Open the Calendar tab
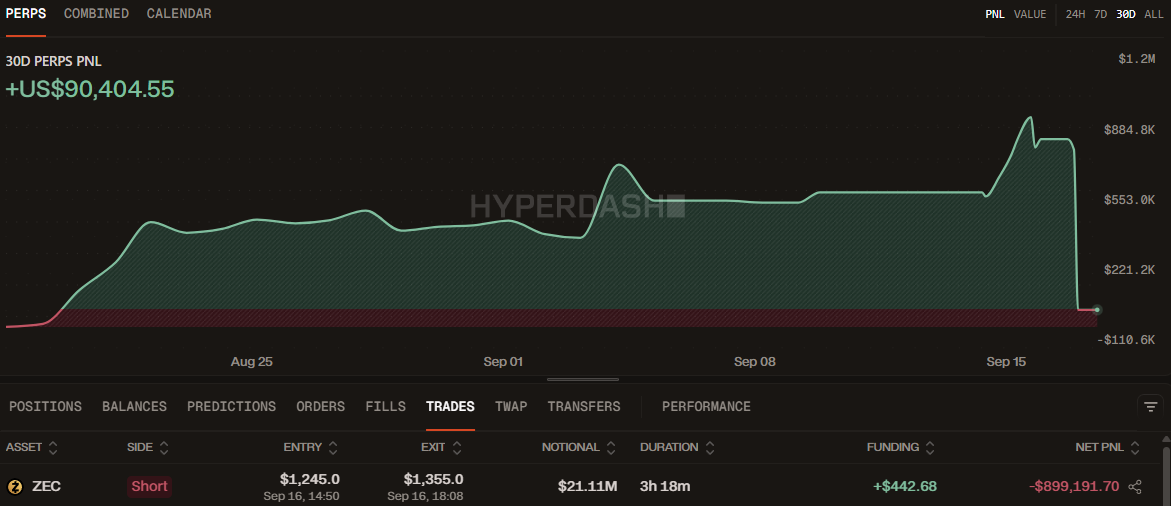 pos(178,13)
